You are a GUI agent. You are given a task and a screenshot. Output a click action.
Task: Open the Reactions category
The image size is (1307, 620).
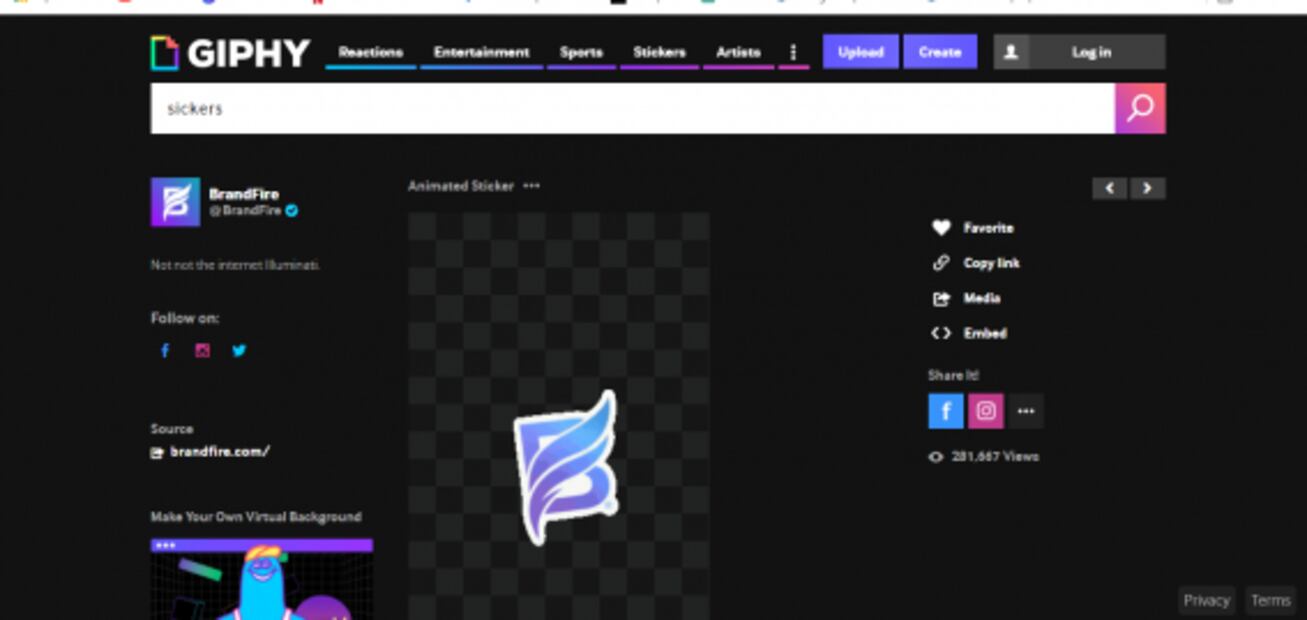[x=370, y=52]
